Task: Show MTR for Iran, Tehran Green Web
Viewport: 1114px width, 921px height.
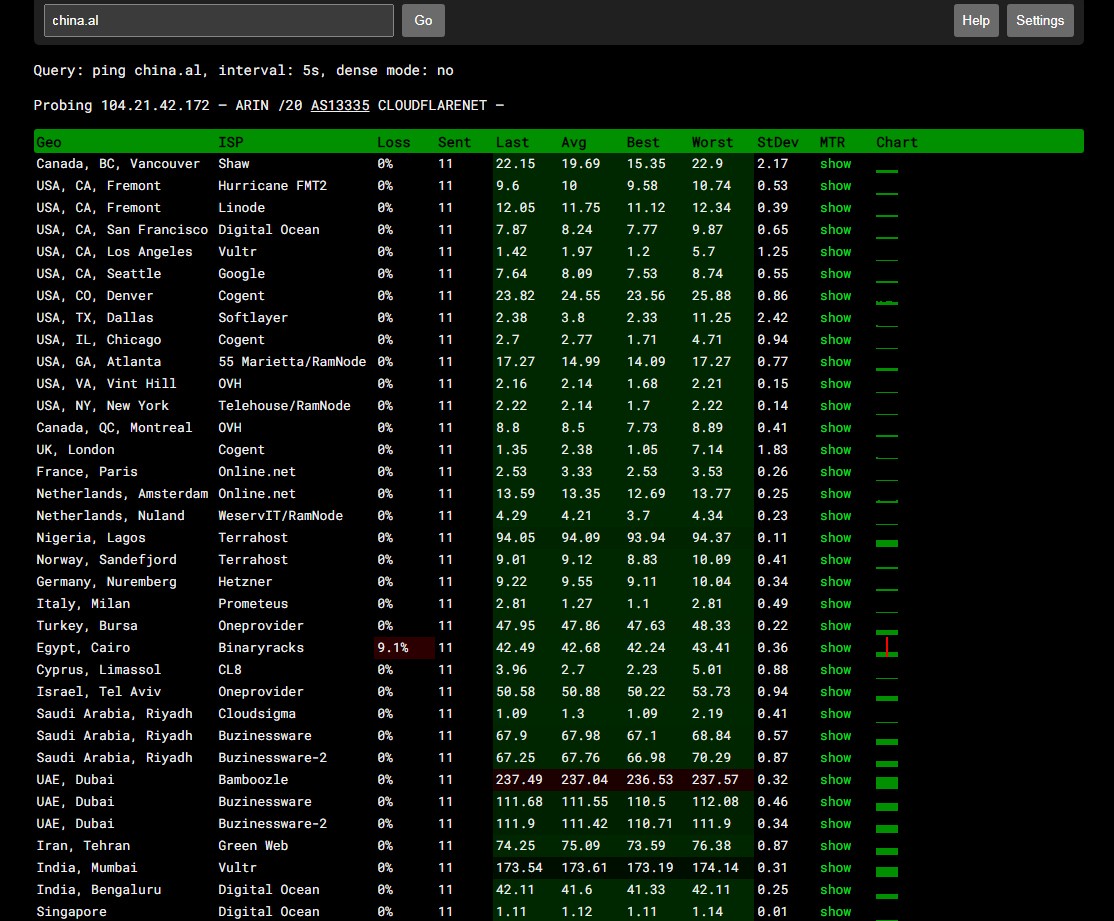Action: point(835,846)
